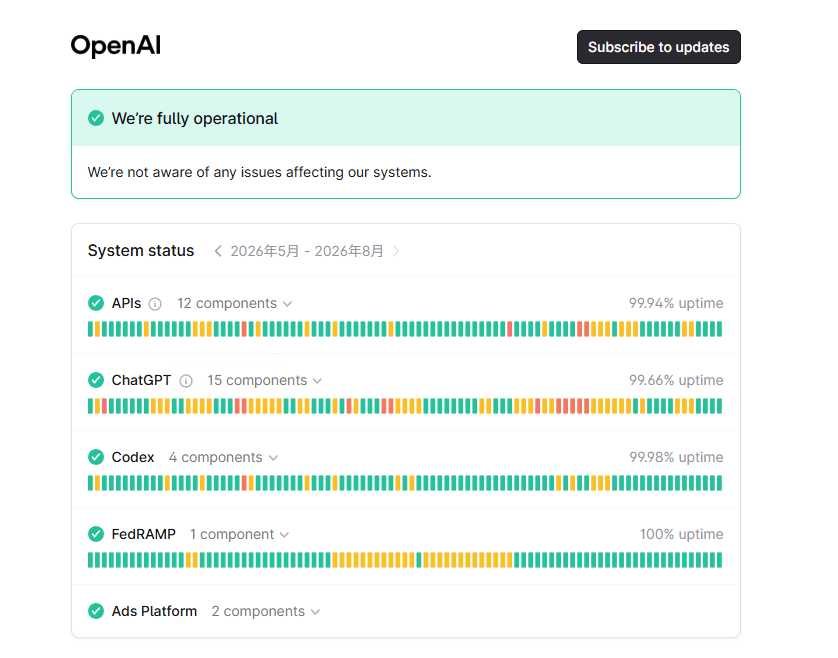Click the Subscribe to updates button
The image size is (838, 658).
click(658, 47)
